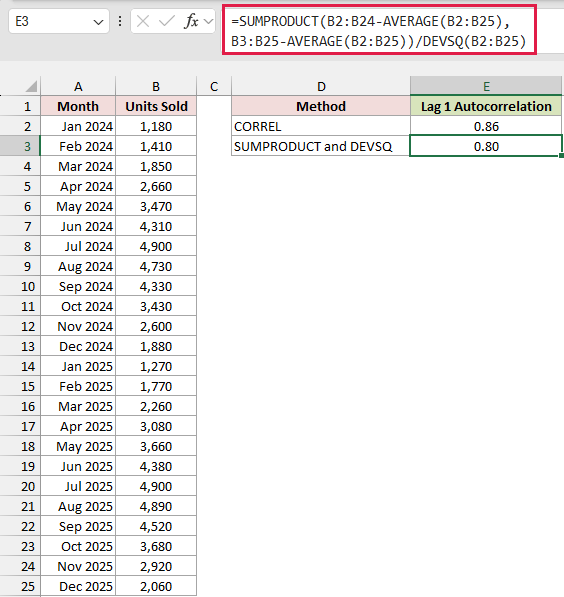
Task: Click the Sep 2024 cell
Action: point(78,286)
